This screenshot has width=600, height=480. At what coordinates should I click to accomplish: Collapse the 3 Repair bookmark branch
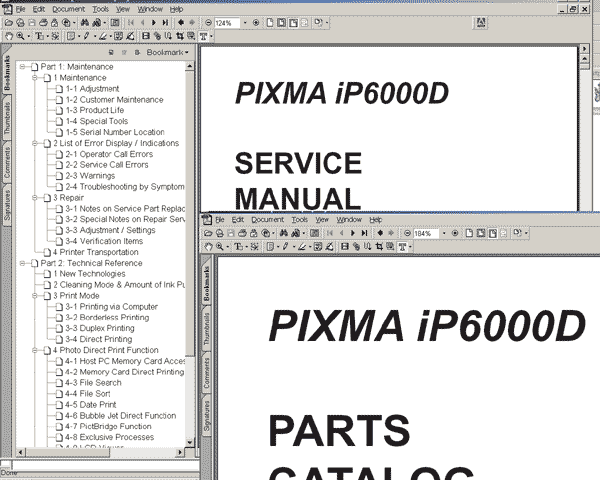click(x=34, y=198)
